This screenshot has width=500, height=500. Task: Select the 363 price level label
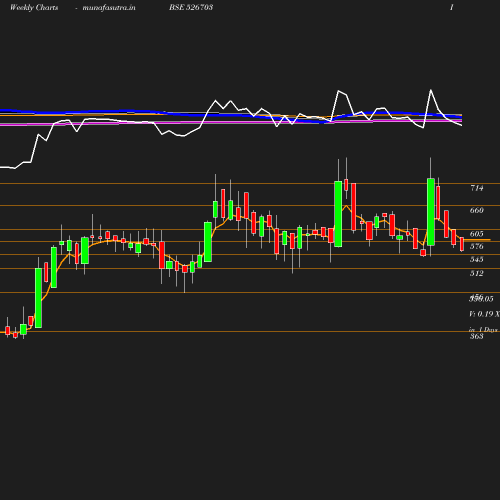[477, 336]
